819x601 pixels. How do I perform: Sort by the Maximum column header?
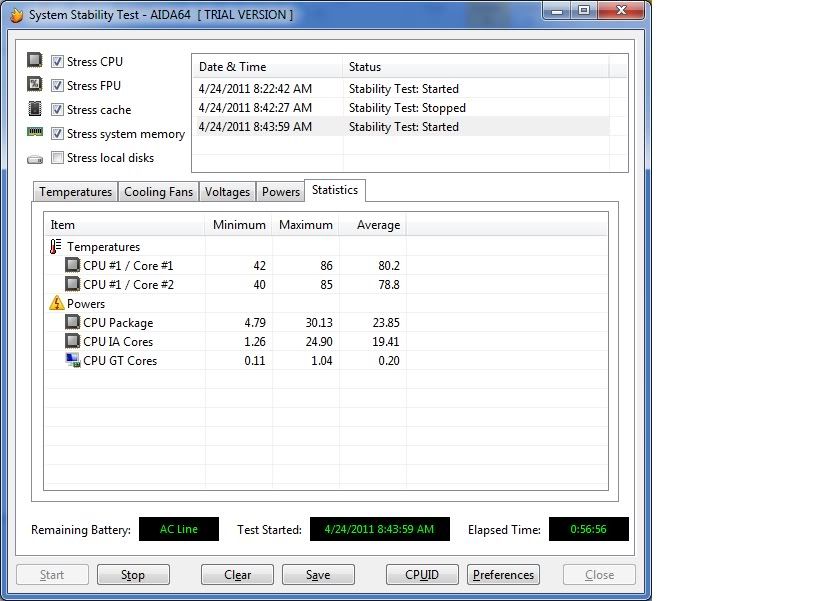tap(306, 225)
